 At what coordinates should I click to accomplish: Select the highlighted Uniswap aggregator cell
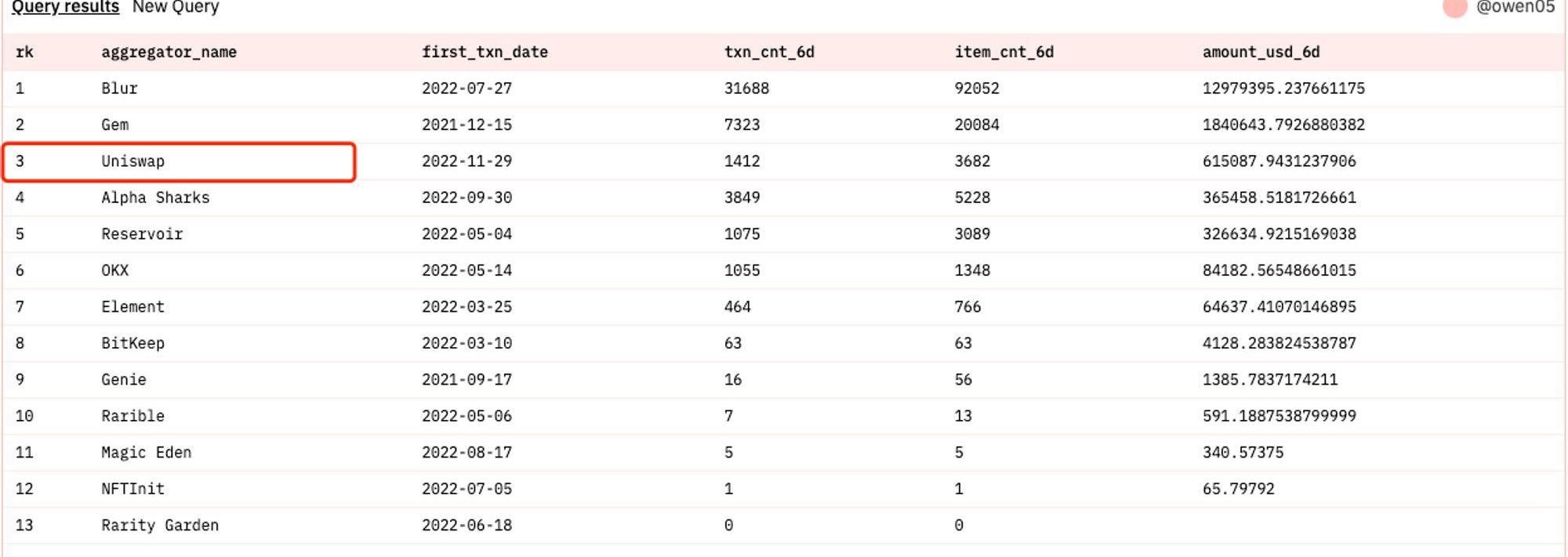click(133, 161)
